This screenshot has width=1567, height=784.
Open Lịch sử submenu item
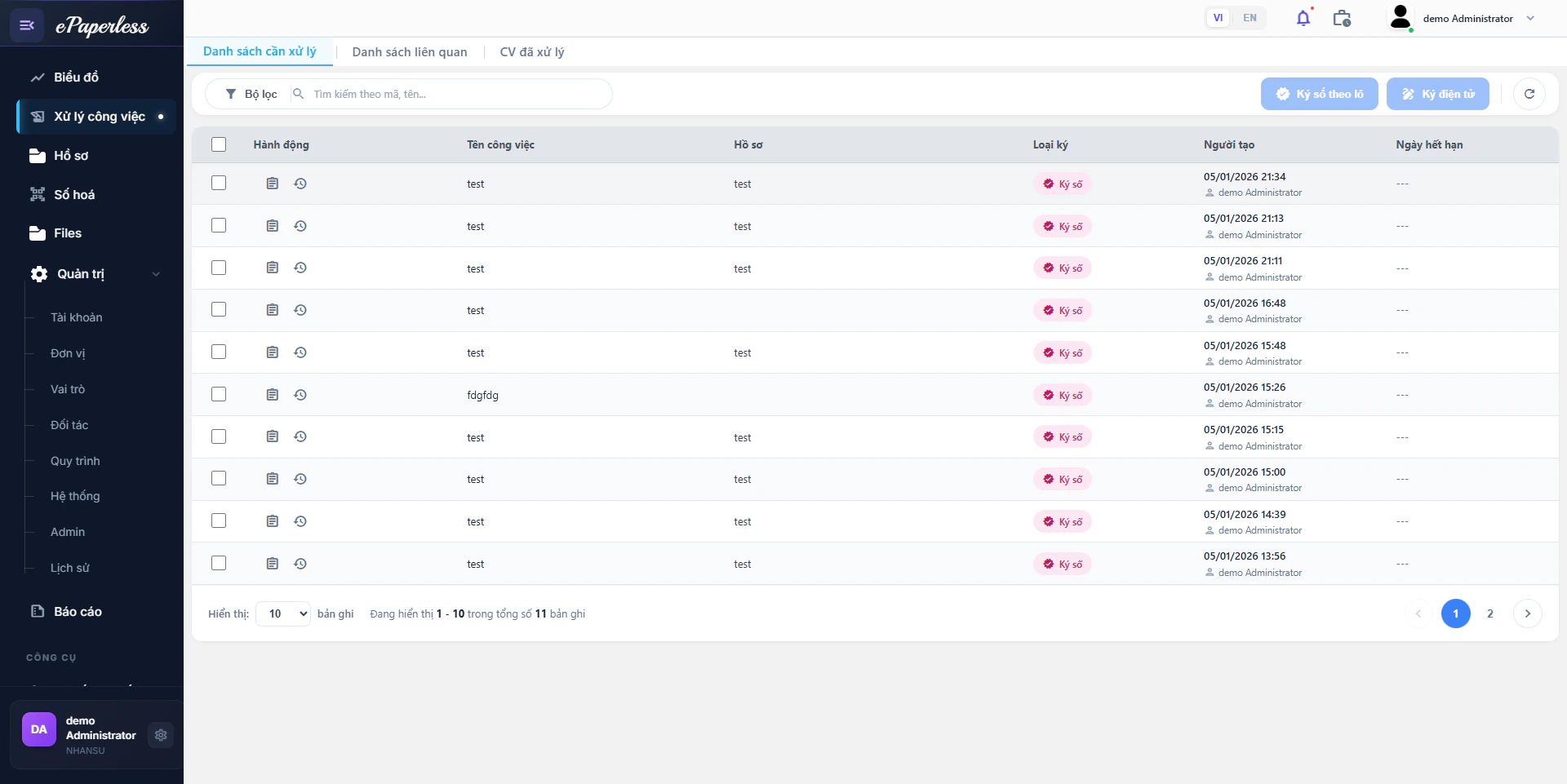[x=70, y=568]
